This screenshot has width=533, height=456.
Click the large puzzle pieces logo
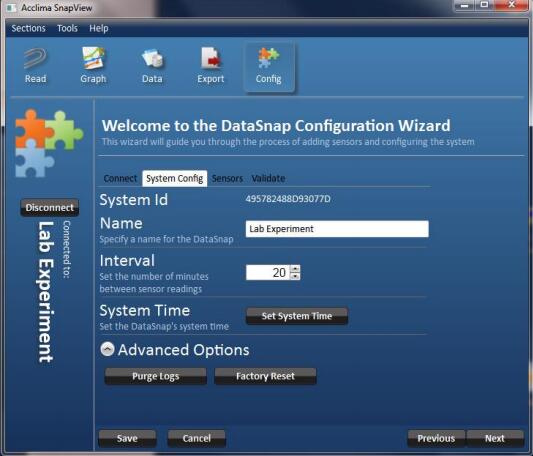point(49,143)
